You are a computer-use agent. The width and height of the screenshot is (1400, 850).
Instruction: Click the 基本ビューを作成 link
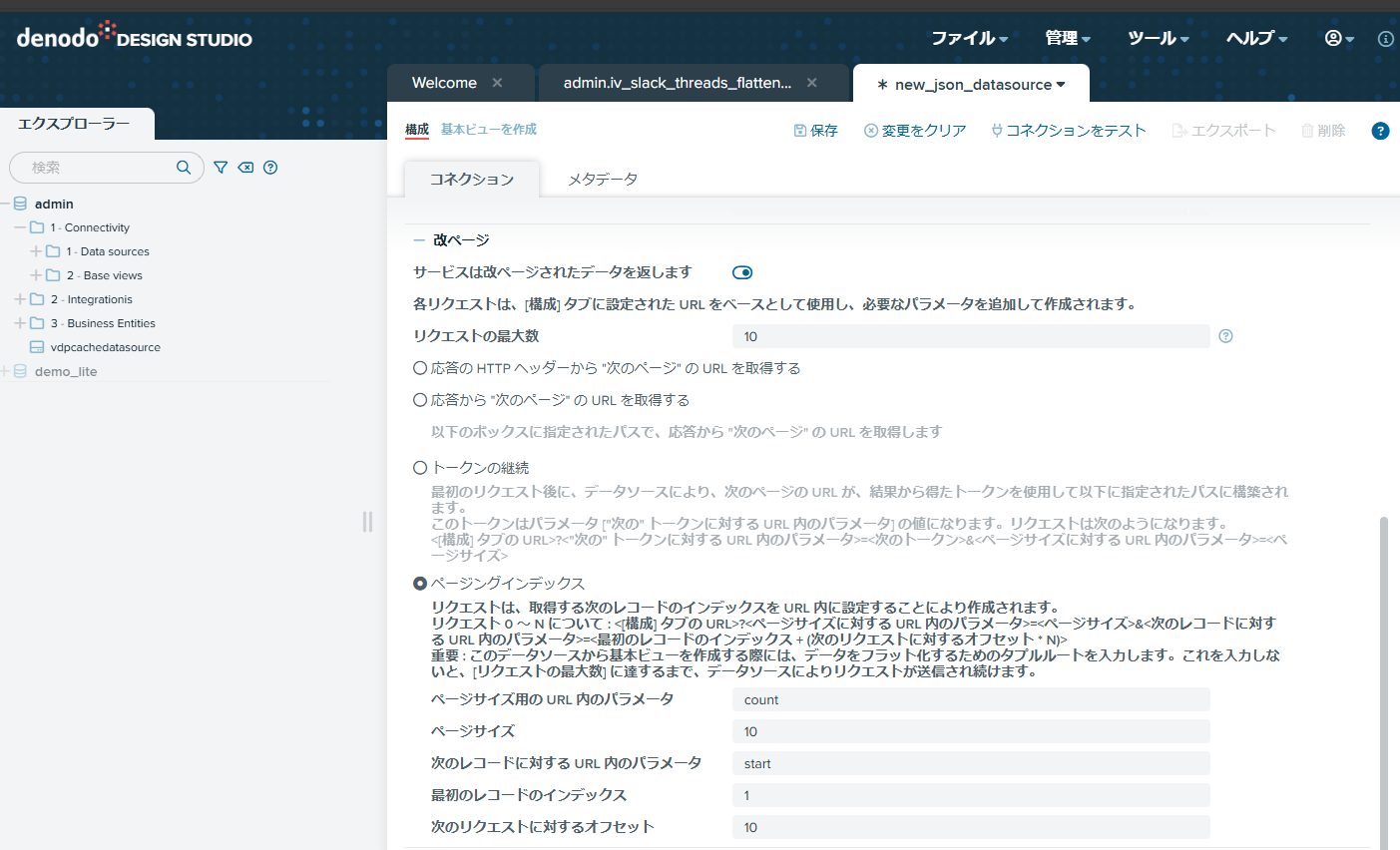click(x=488, y=130)
